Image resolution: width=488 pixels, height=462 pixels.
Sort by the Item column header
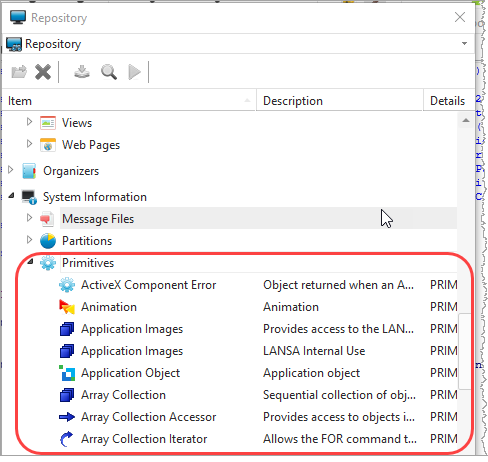(x=129, y=101)
